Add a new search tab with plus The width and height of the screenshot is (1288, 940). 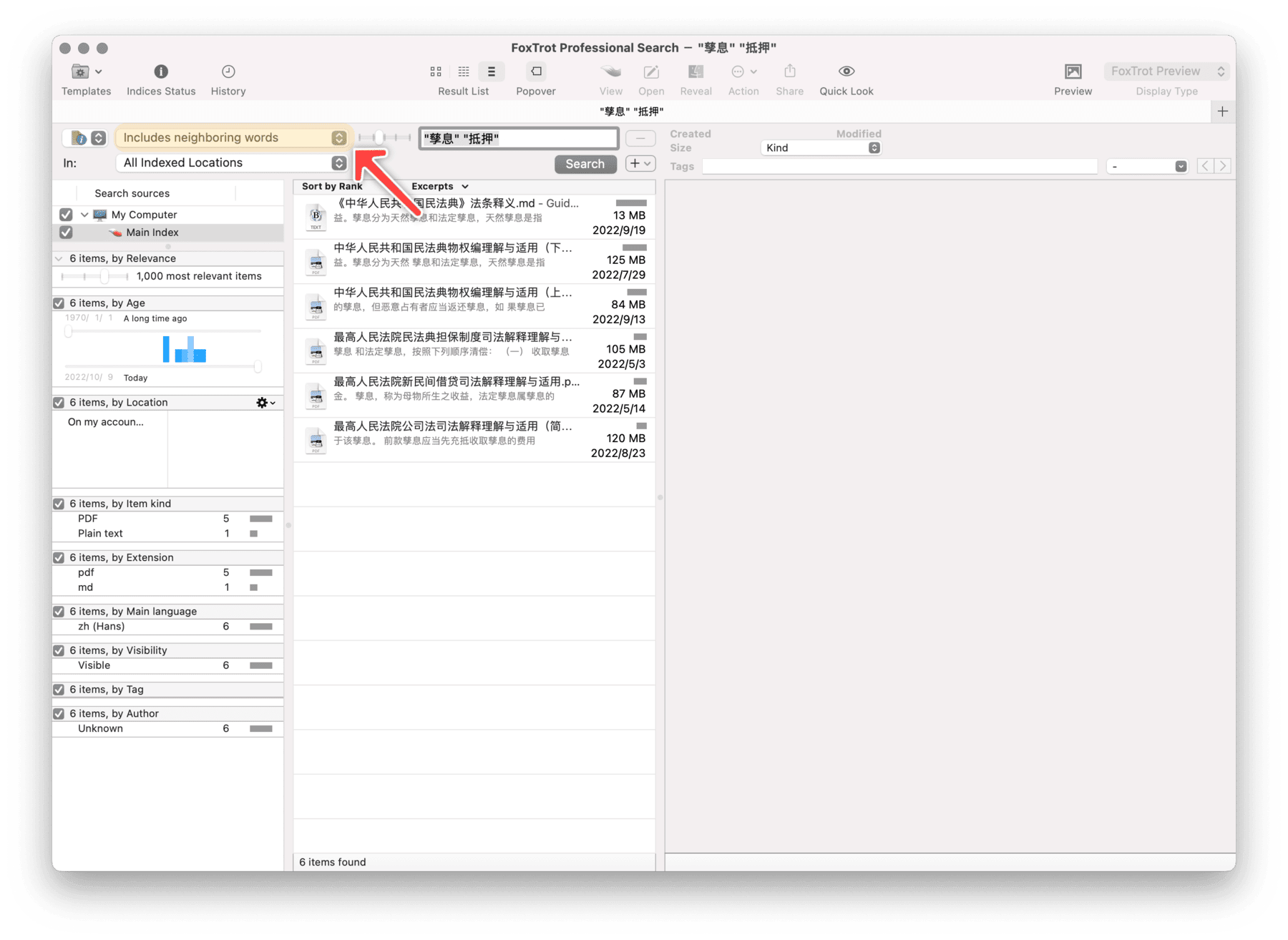[1222, 112]
